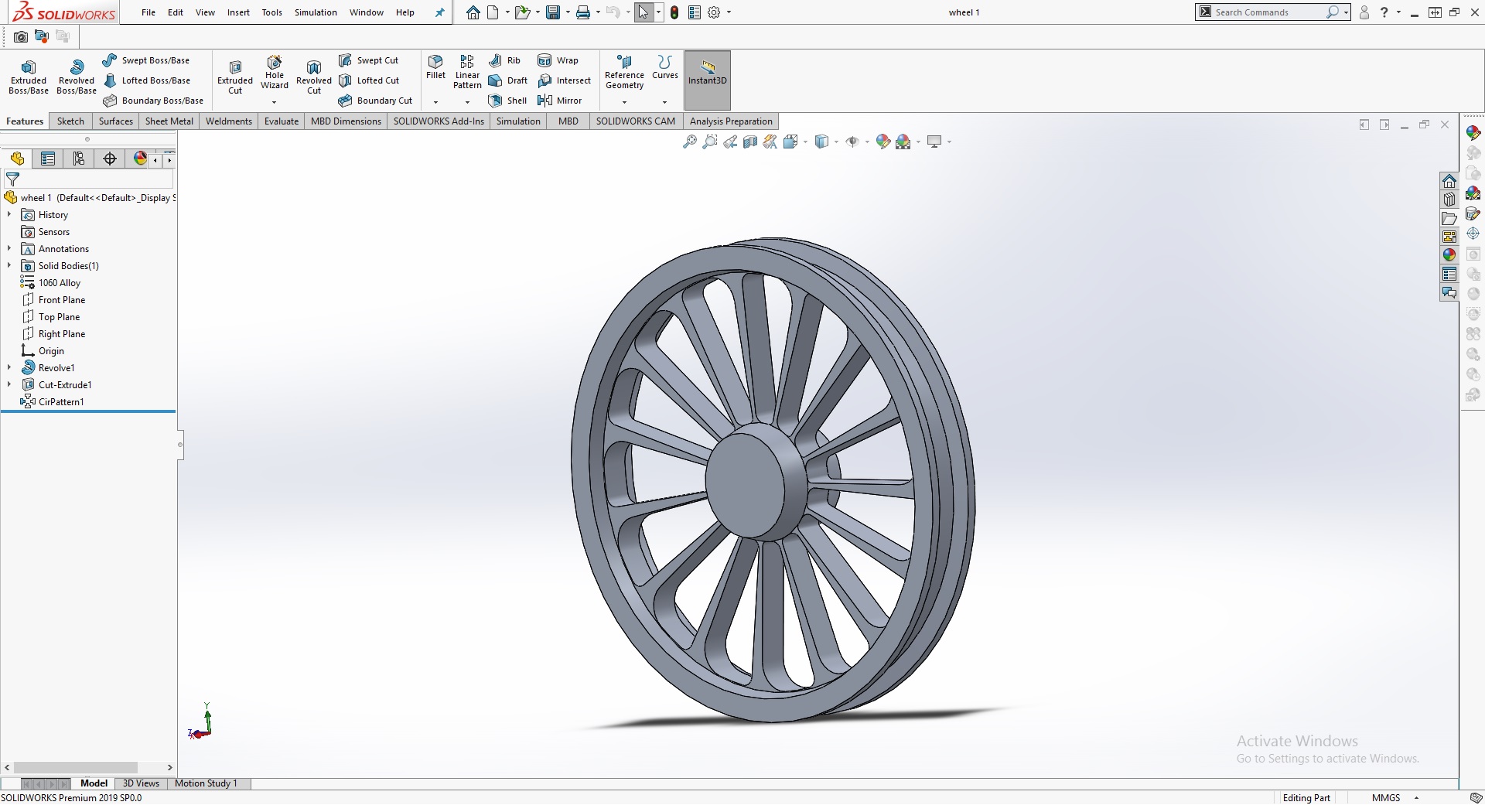Click the Revolved Cut tool
This screenshot has width=1485, height=812.
pos(313,77)
